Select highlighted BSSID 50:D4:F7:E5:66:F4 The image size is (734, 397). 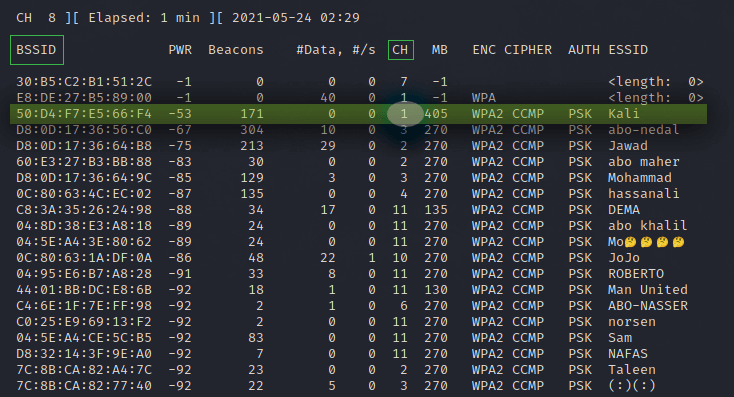point(84,114)
